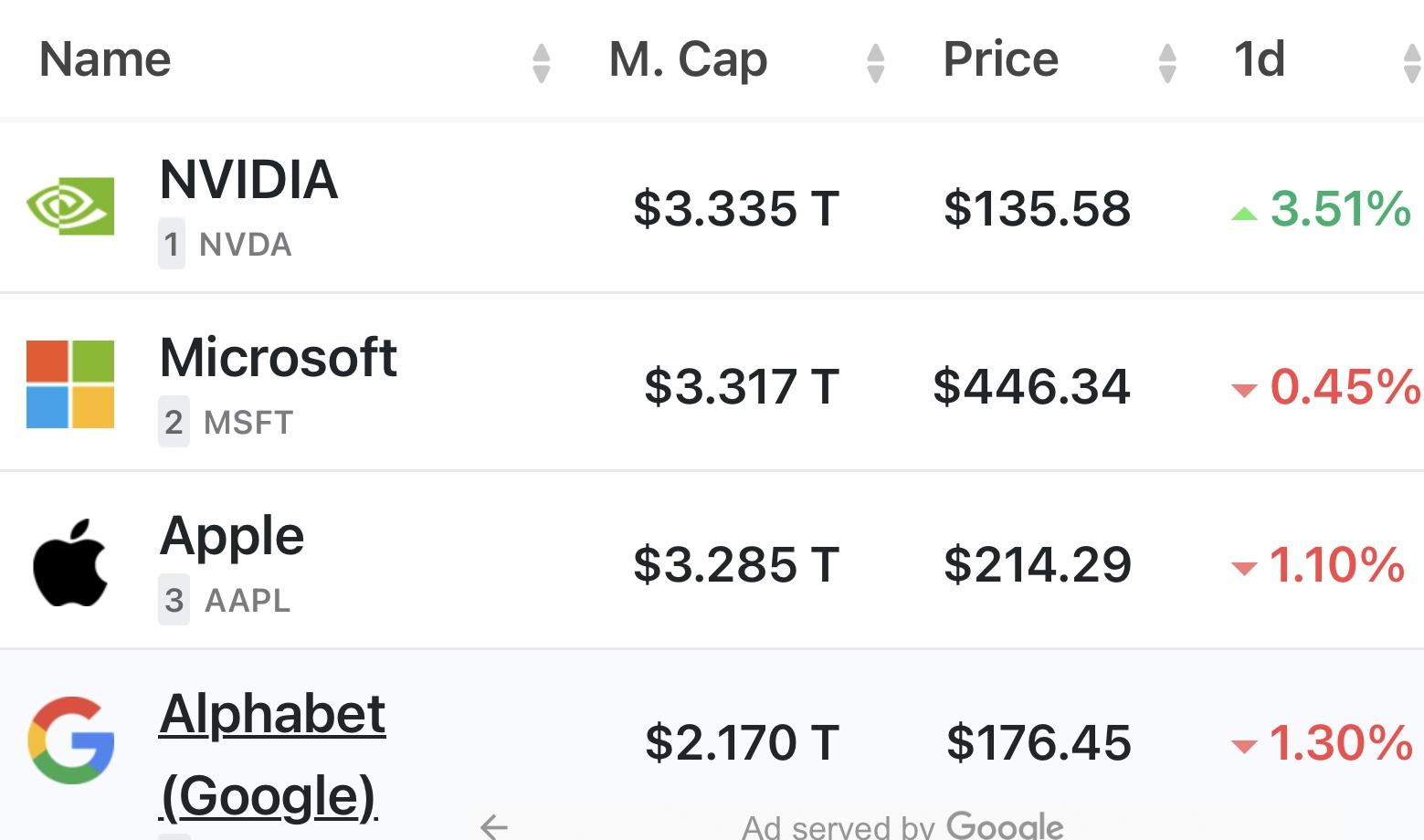Sort table using M. Cap arrows

pos(875,63)
